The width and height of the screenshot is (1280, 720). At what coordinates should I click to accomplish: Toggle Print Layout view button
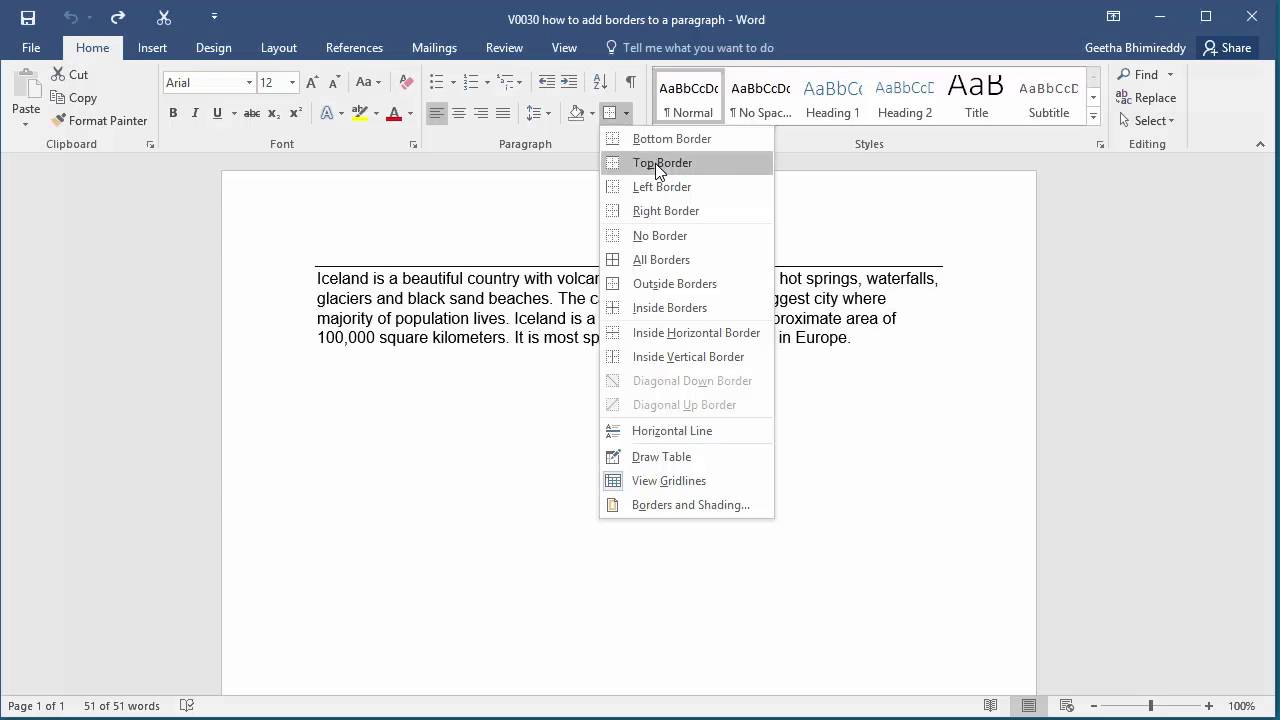coord(1028,706)
